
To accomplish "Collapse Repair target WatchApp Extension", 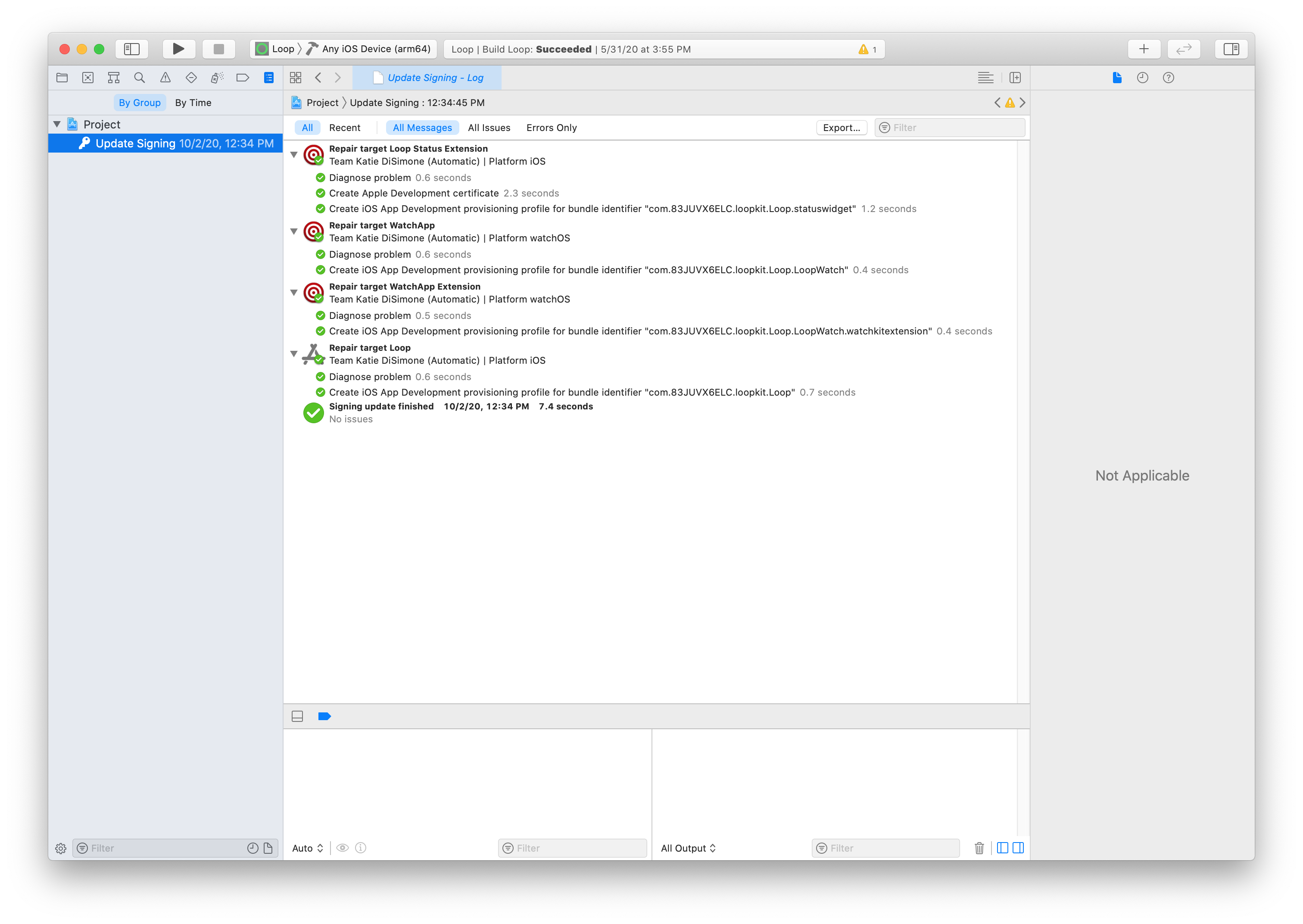I will [x=294, y=293].
